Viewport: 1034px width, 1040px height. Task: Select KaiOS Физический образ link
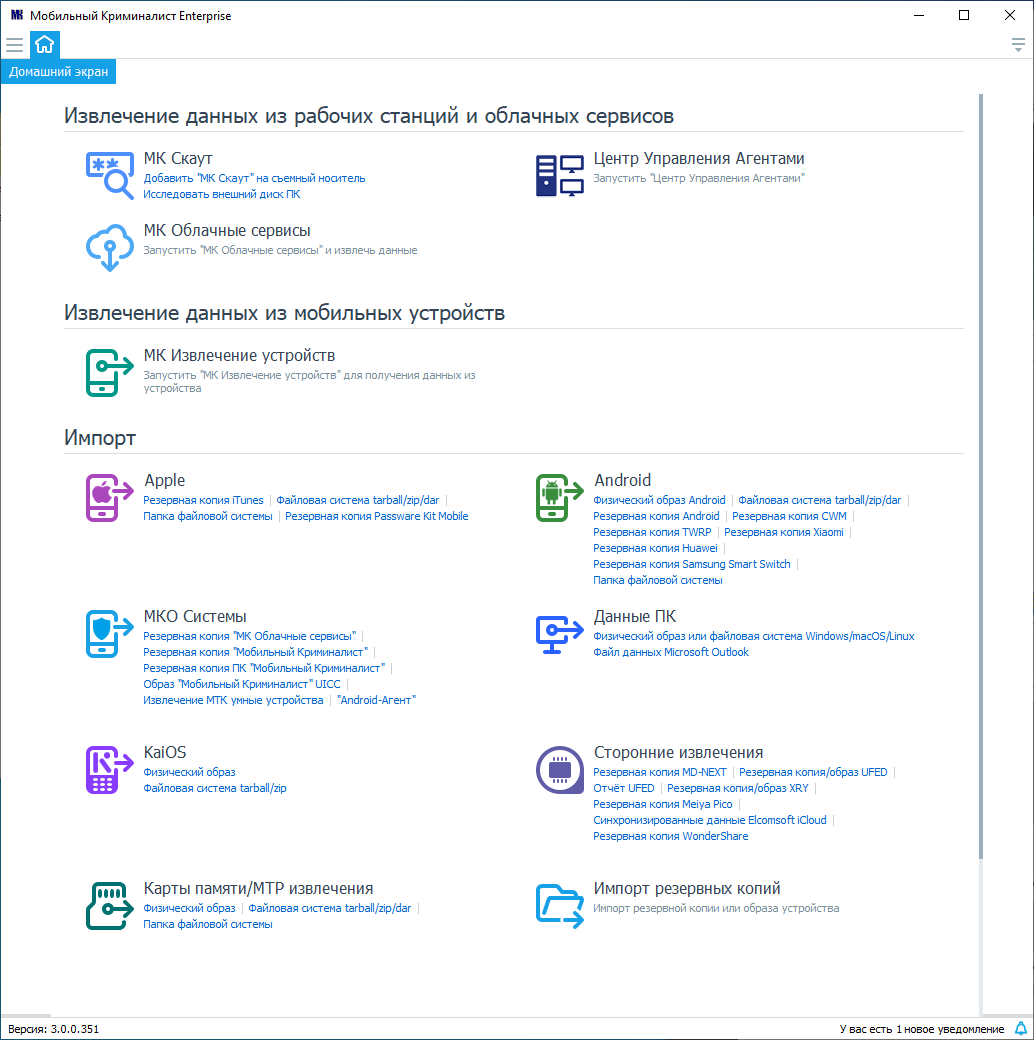tap(189, 772)
